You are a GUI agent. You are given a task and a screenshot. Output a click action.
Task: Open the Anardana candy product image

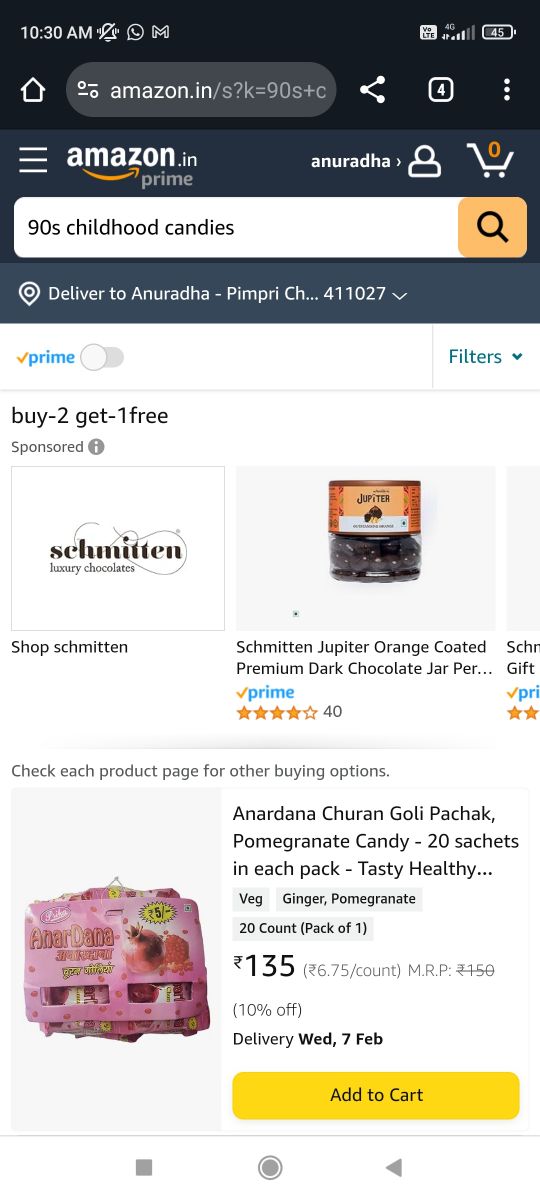coord(116,960)
